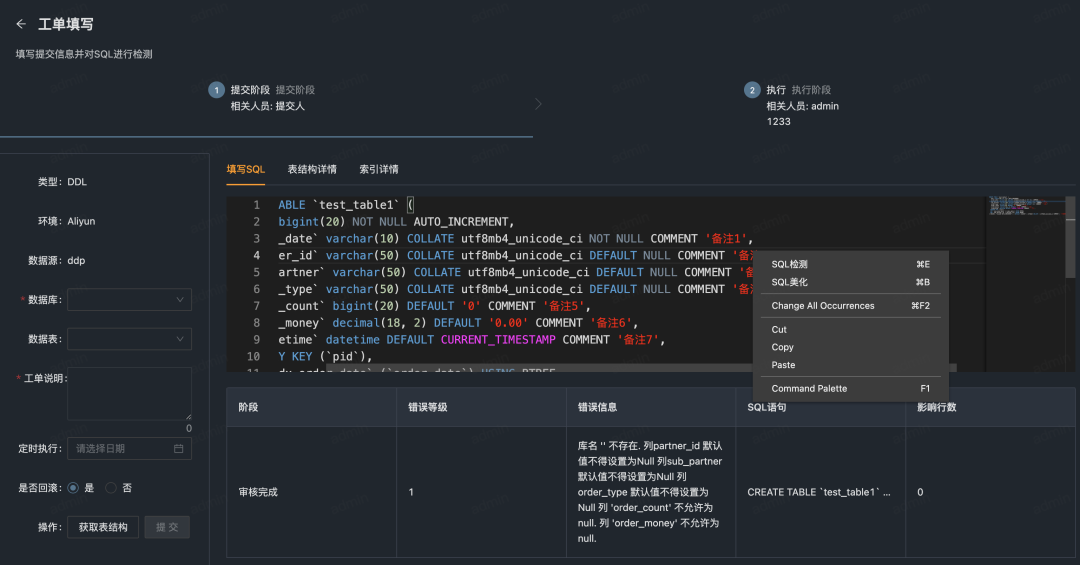Viewport: 1080px width, 565px height.
Task: Click the chevron arrow between workflow steps
Action: click(538, 104)
